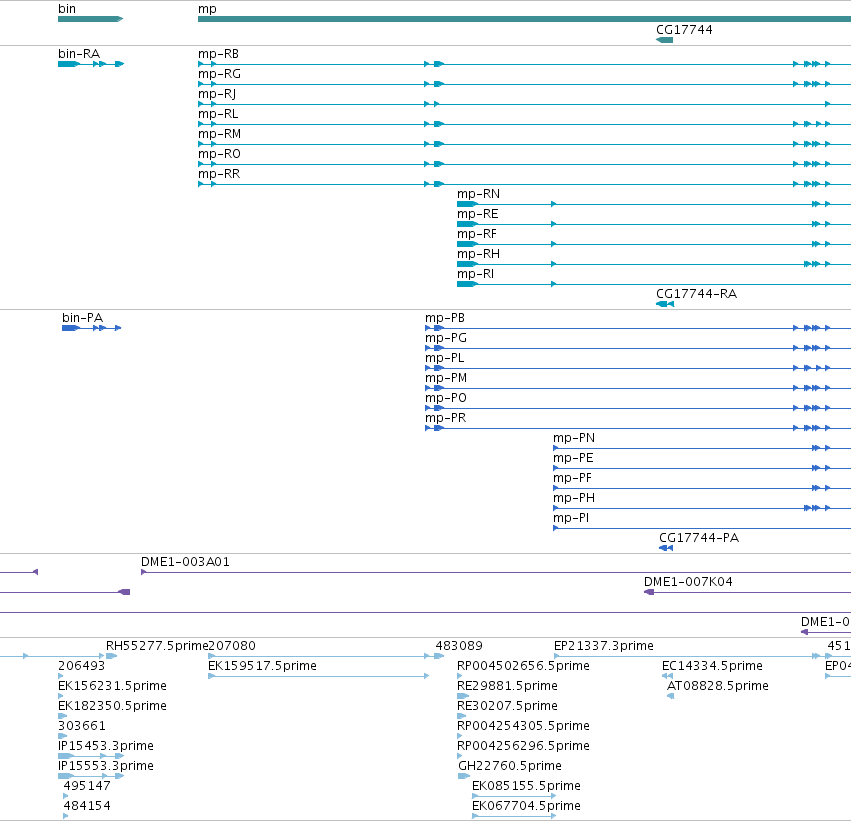Select transcript mp-RI
The image size is (851, 821).
(x=475, y=274)
